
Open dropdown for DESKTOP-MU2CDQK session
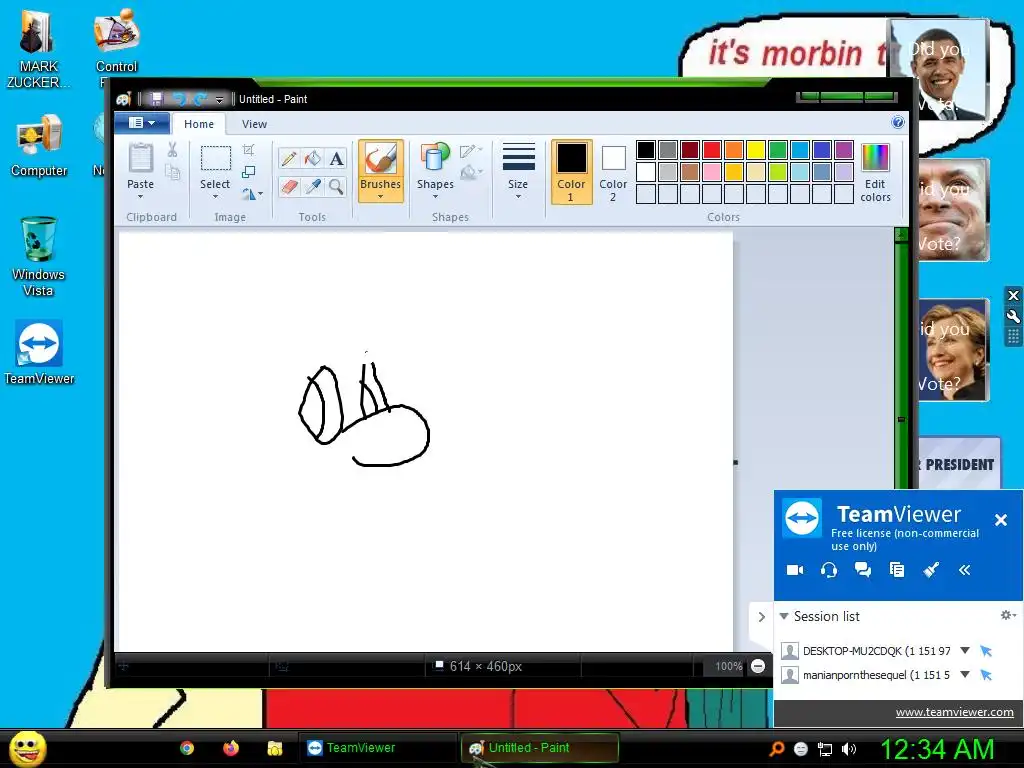point(965,650)
